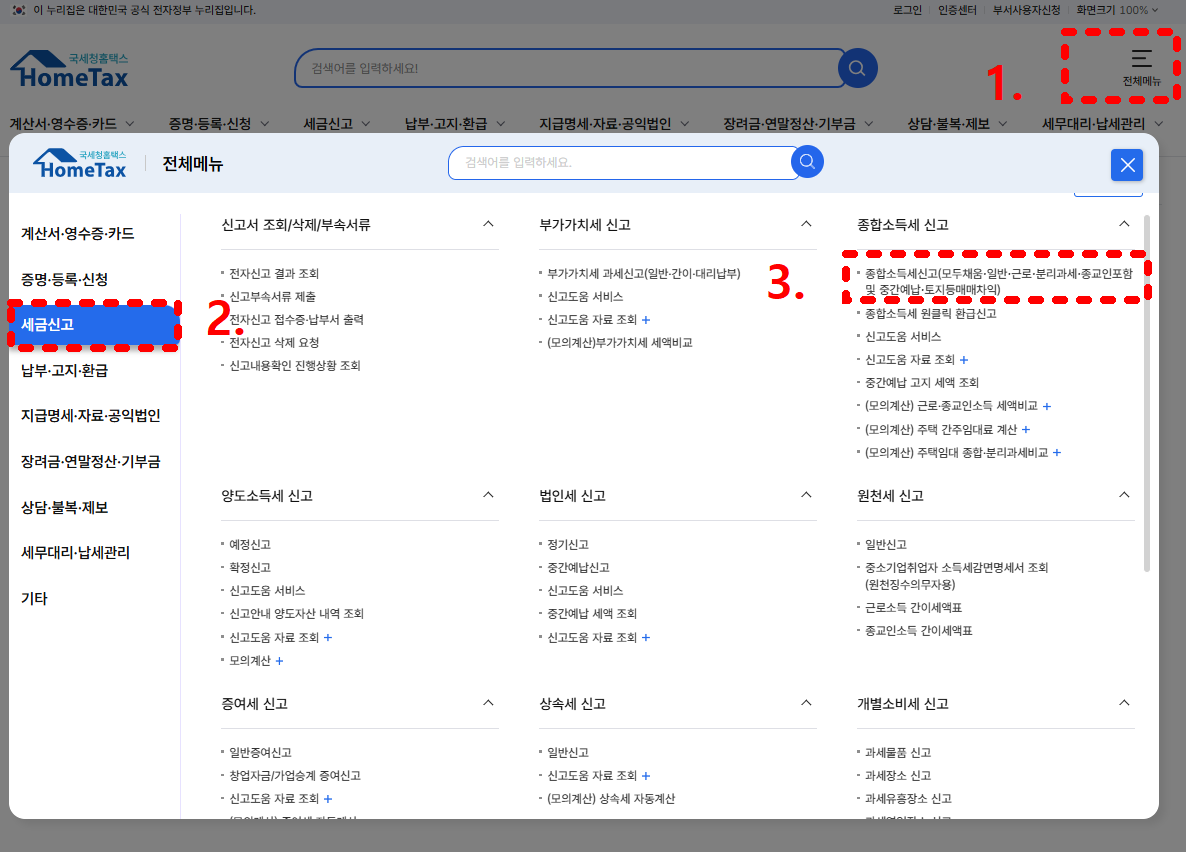Open 종교인소득 간이세액표
This screenshot has width=1186, height=852.
pyautogui.click(x=918, y=631)
